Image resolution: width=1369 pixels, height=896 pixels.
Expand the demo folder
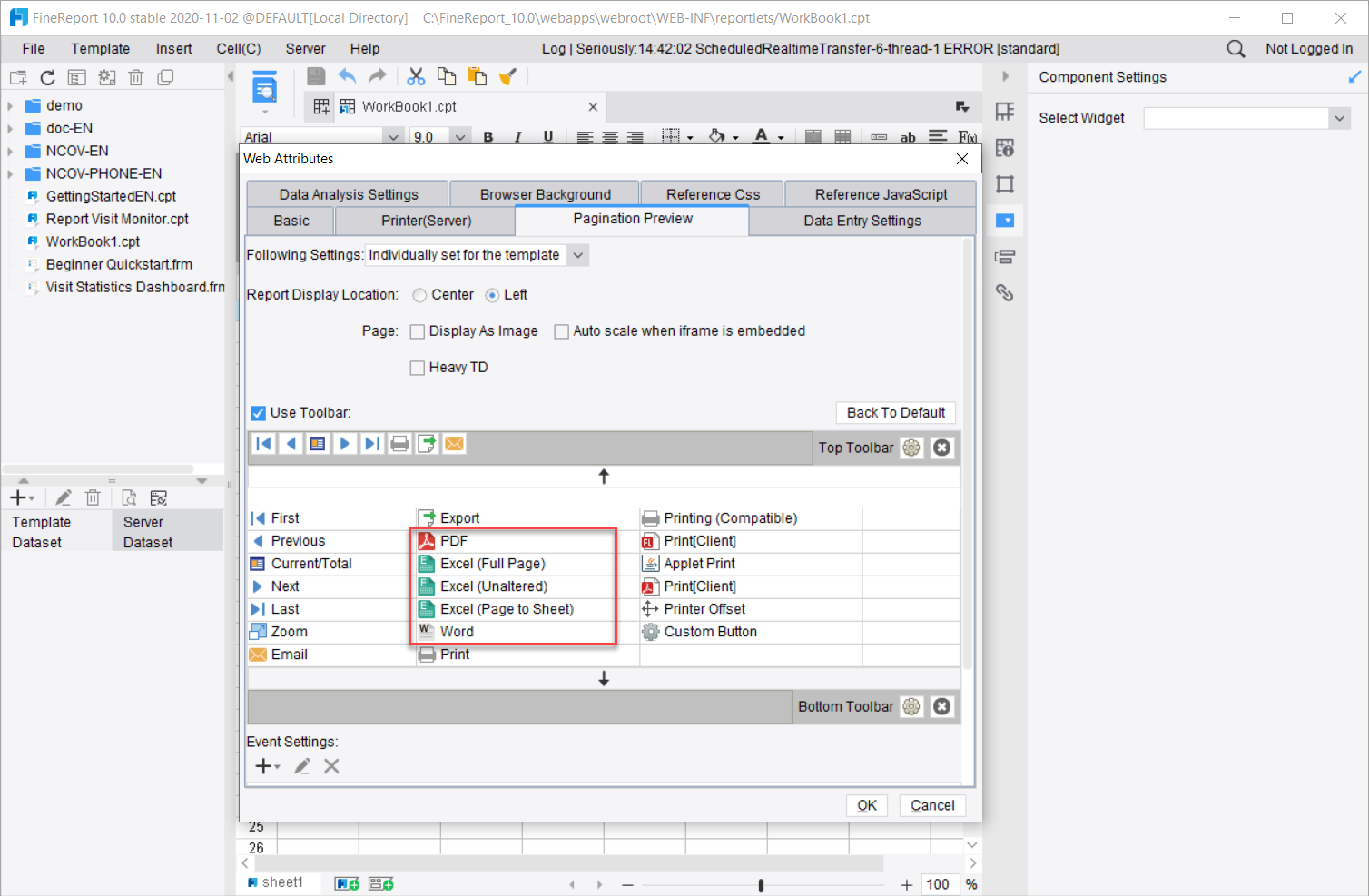click(10, 105)
